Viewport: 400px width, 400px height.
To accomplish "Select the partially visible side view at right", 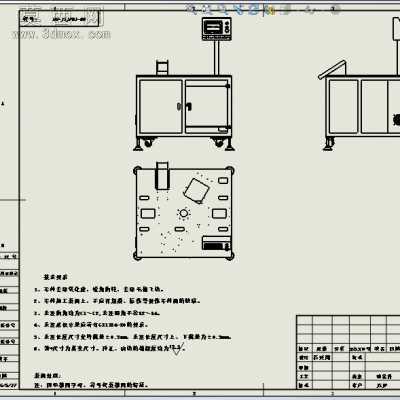I will 359,83.
